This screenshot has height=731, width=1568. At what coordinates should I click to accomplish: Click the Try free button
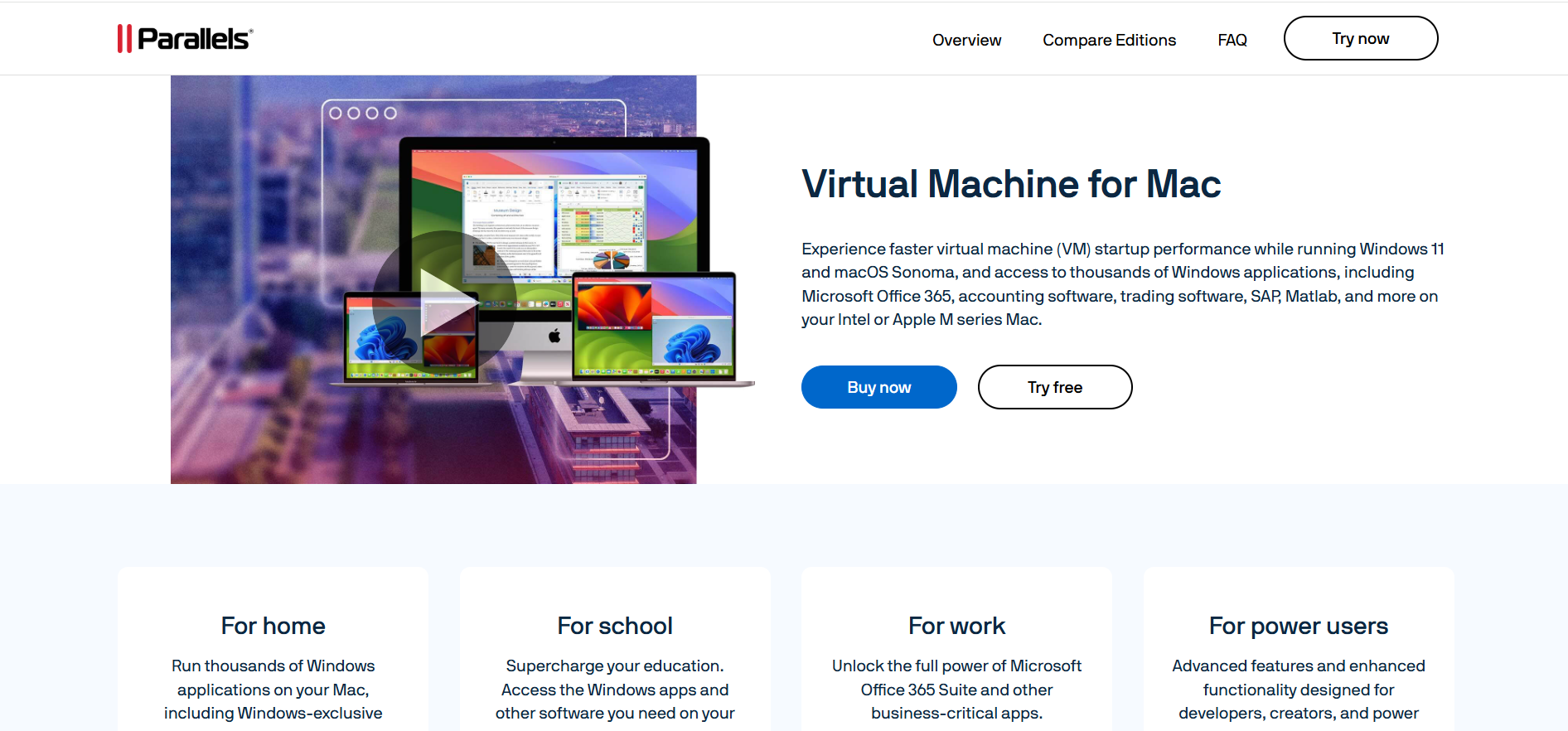coord(1055,387)
